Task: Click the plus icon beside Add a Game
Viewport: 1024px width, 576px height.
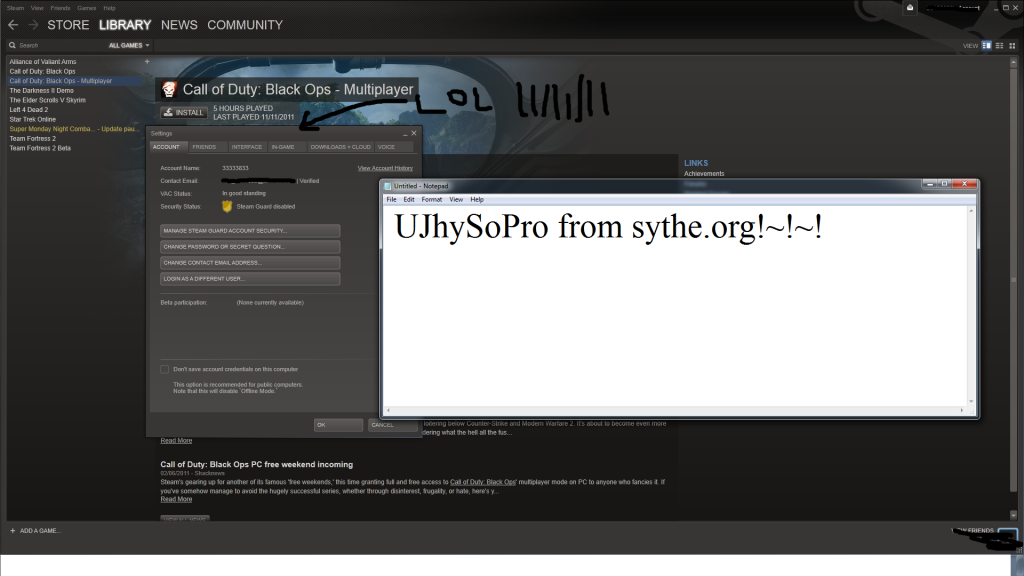Action: (x=12, y=530)
